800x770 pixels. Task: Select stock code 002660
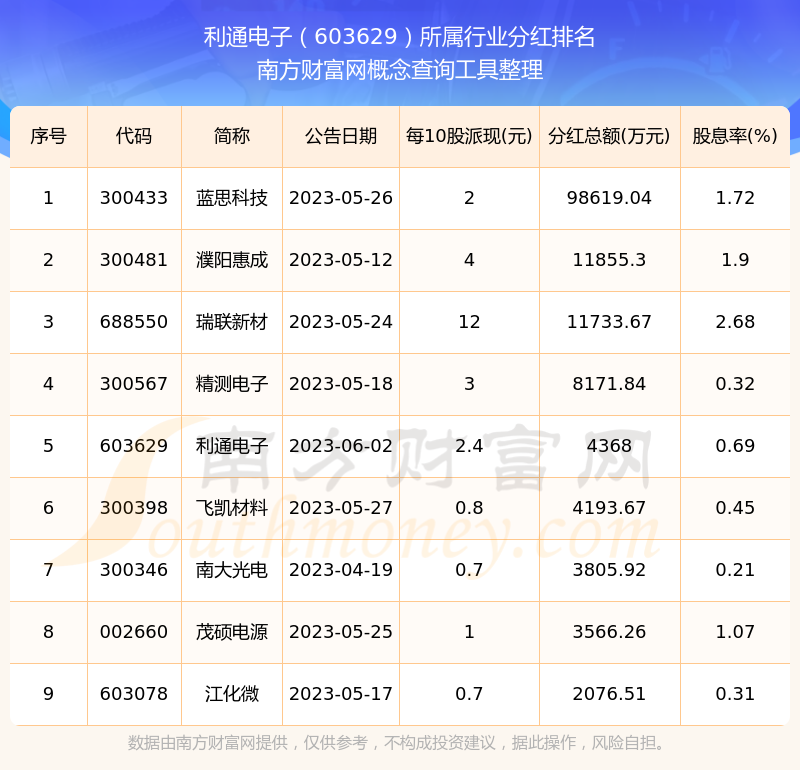pyautogui.click(x=134, y=632)
